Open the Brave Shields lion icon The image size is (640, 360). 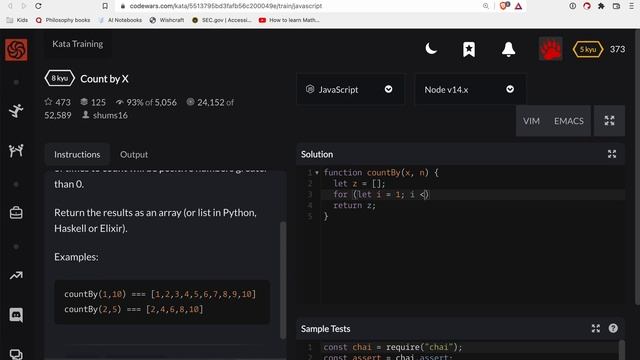[x=504, y=6]
